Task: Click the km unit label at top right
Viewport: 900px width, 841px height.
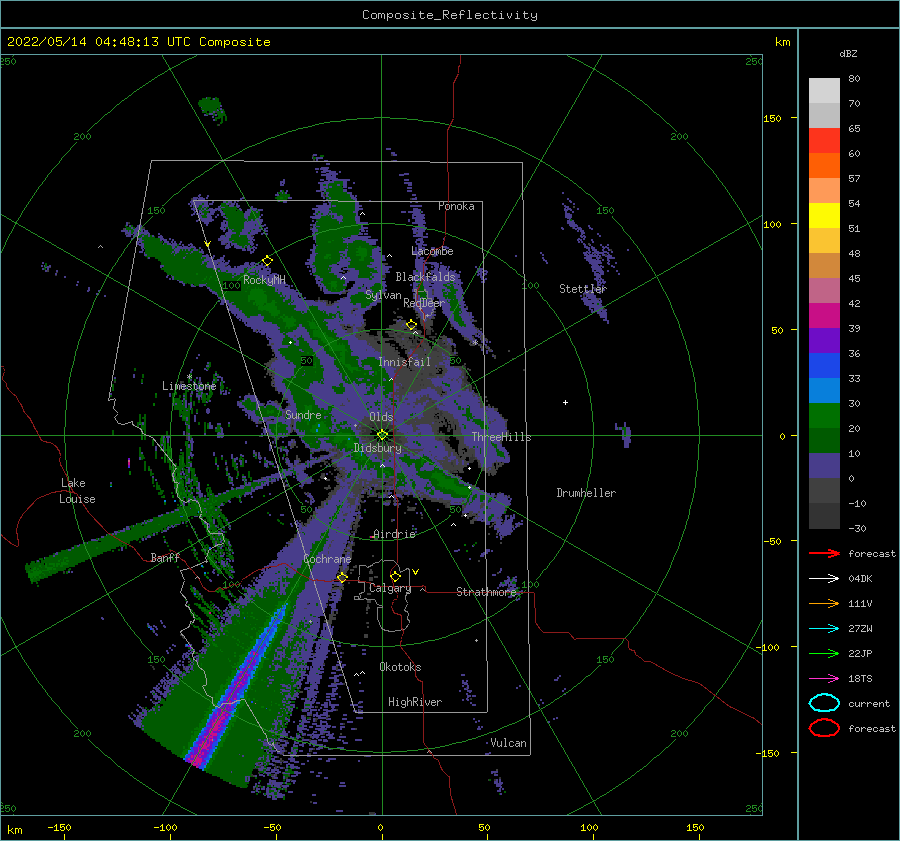Action: tap(782, 42)
